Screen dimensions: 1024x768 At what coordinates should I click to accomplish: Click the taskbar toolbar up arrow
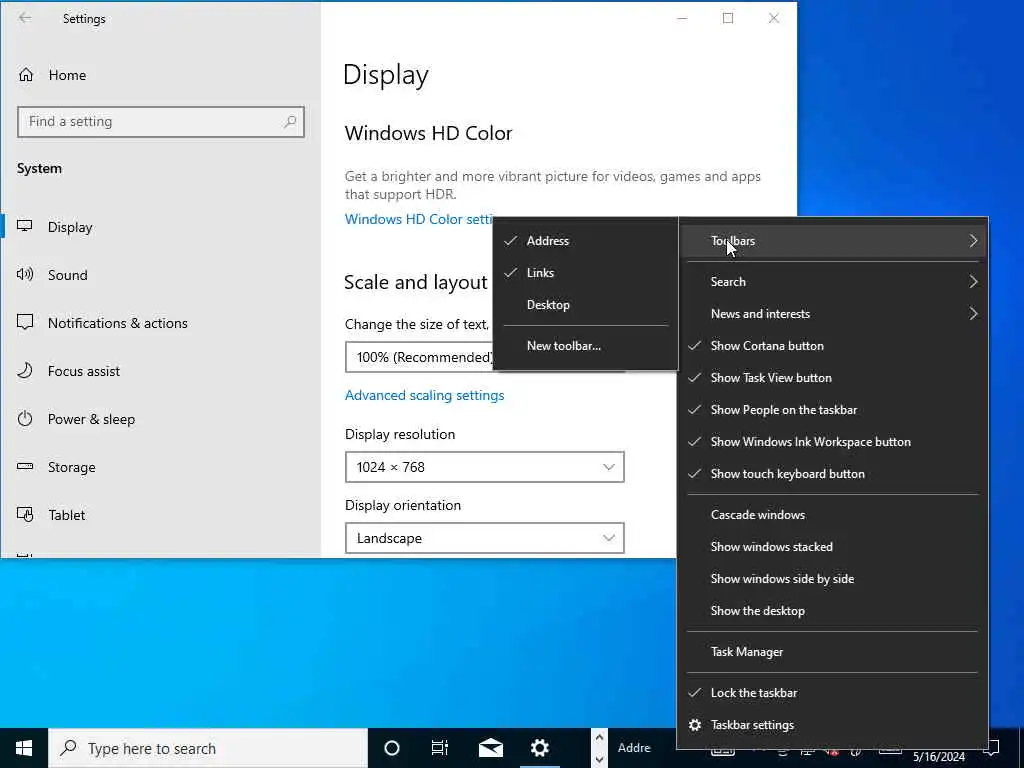(600, 738)
